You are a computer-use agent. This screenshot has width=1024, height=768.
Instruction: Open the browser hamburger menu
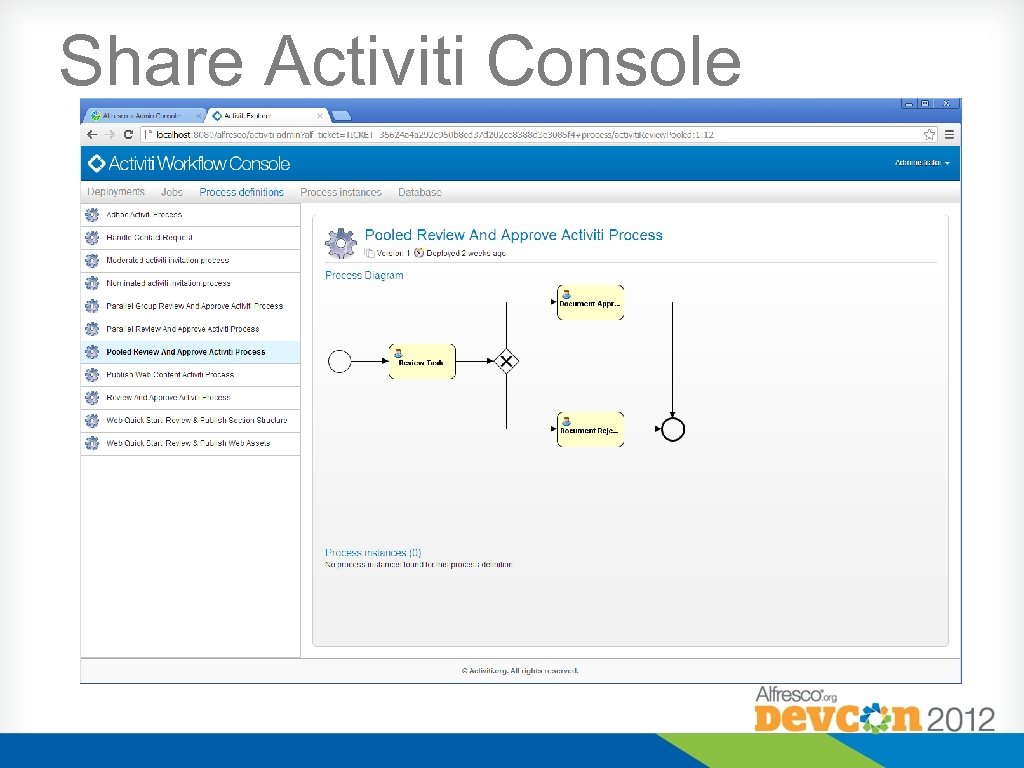tap(950, 135)
